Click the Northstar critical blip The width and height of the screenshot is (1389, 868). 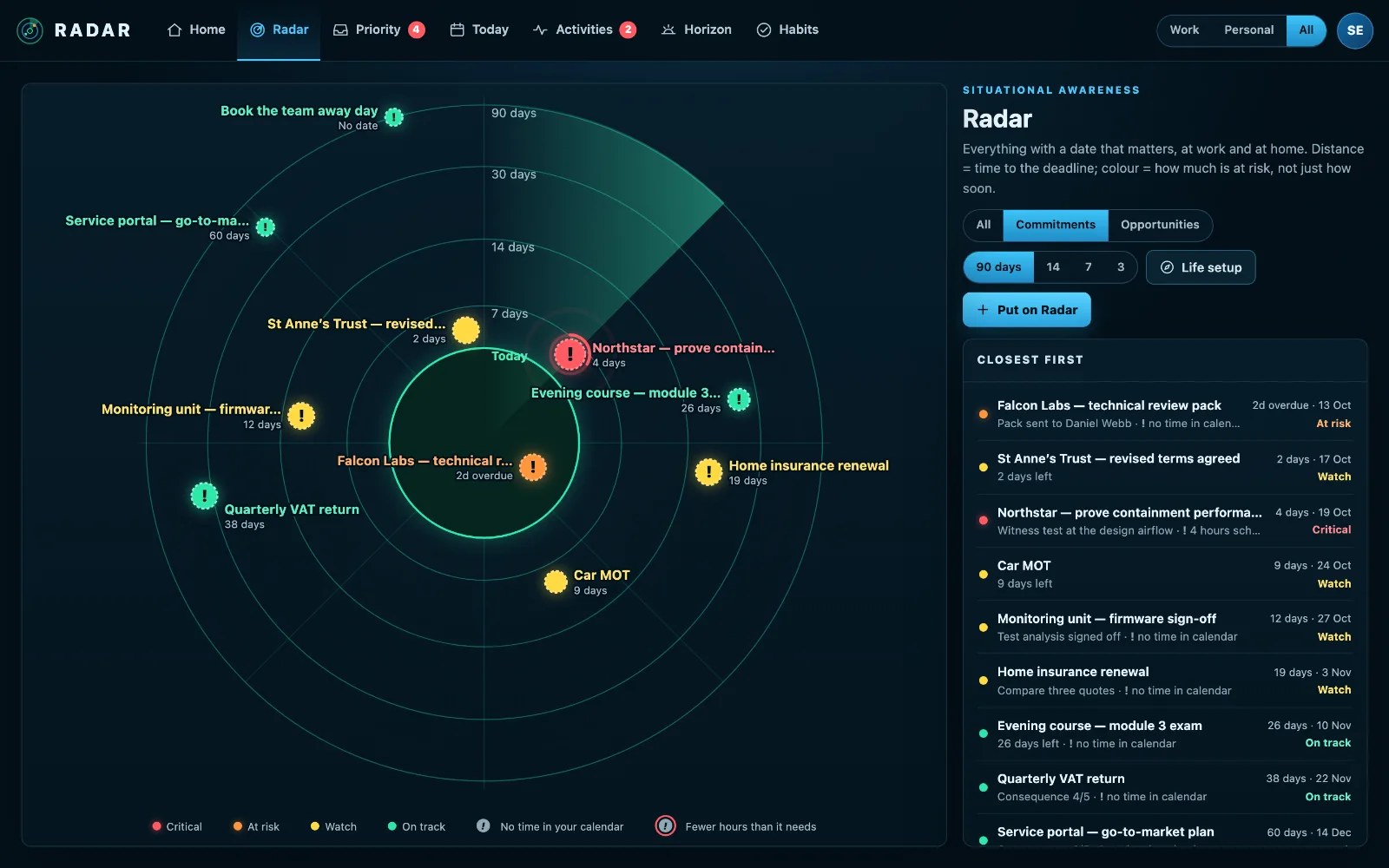coord(569,353)
